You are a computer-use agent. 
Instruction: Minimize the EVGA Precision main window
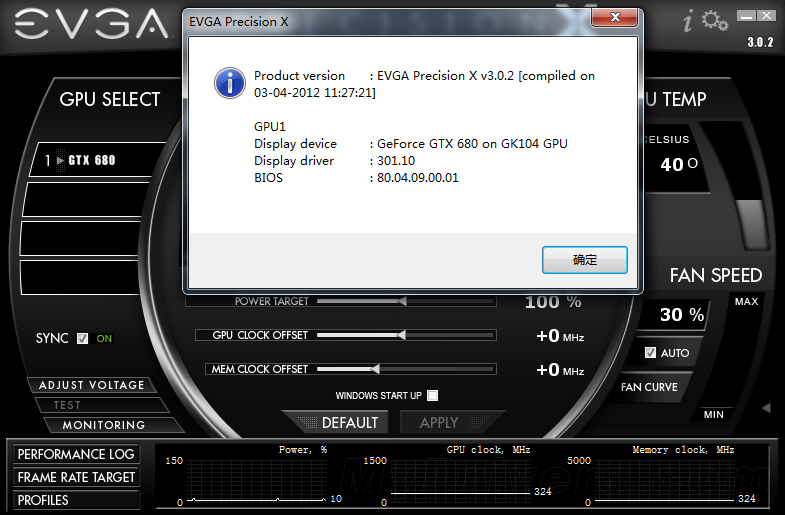pyautogui.click(x=745, y=17)
